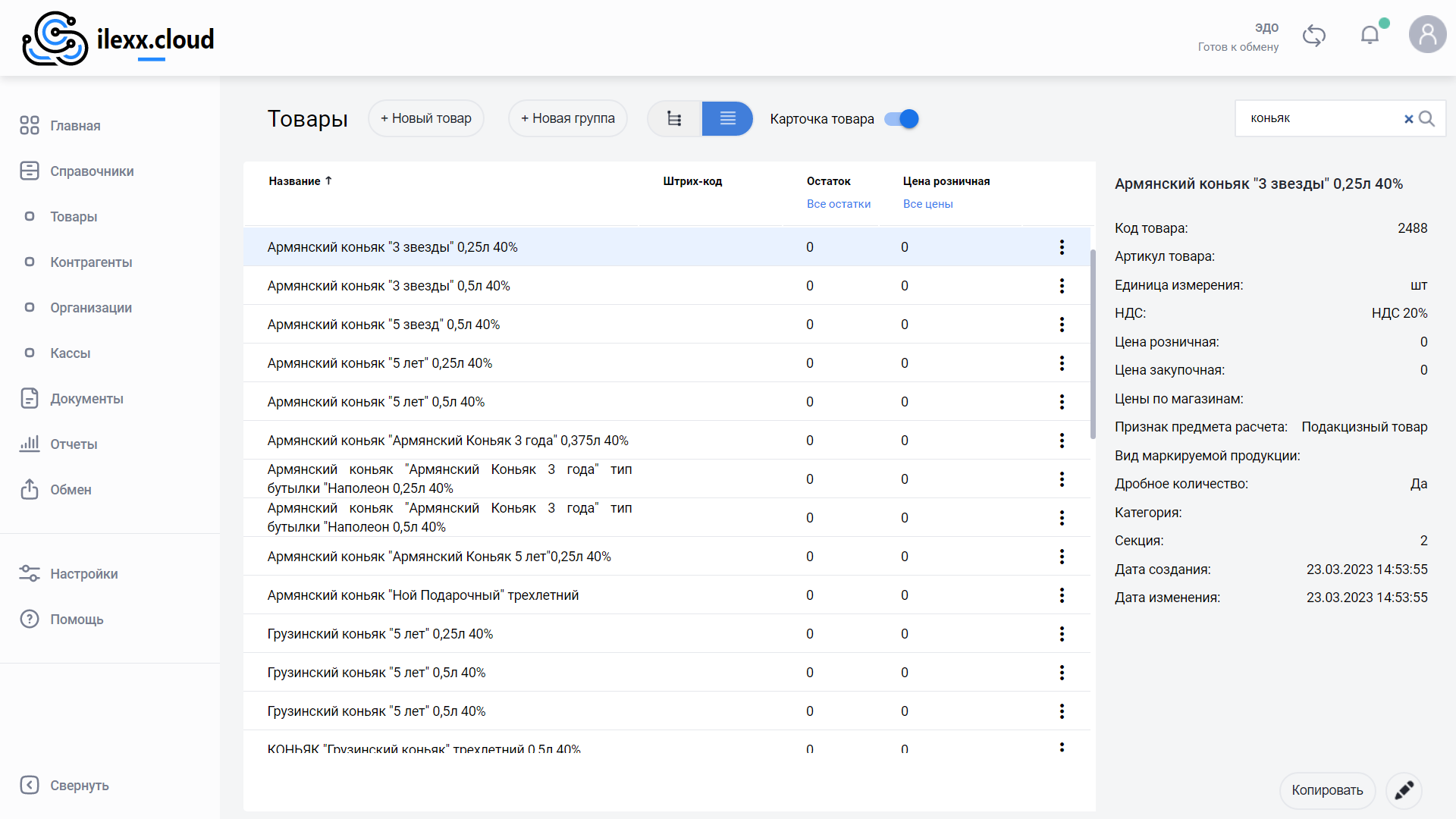Expand the Справочники menu section
1456x819 pixels.
(x=91, y=171)
